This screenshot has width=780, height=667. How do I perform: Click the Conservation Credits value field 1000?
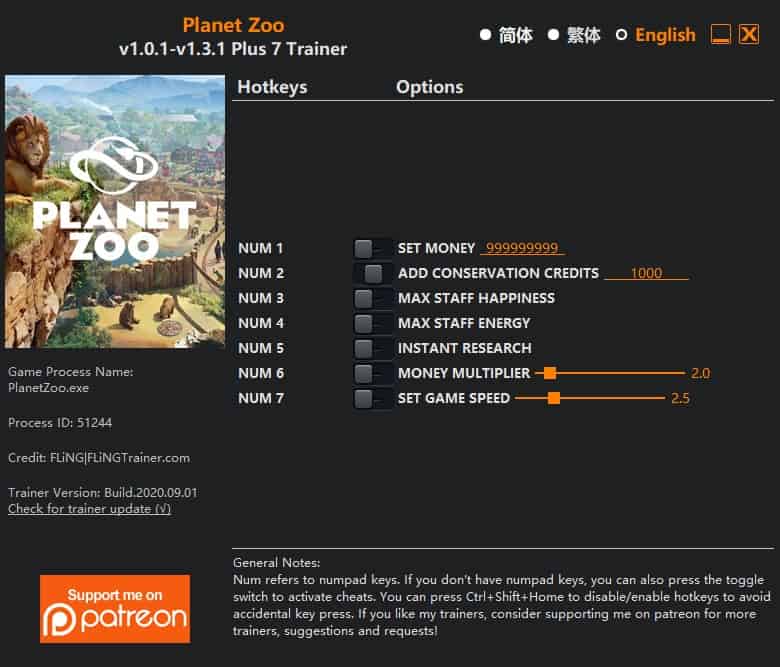646,273
